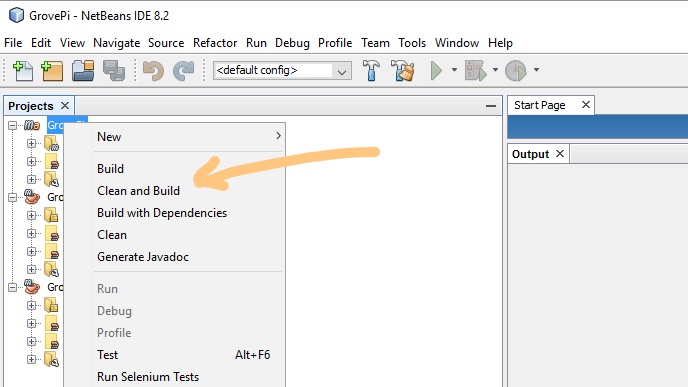Select Build with Dependencies entry

pyautogui.click(x=162, y=213)
